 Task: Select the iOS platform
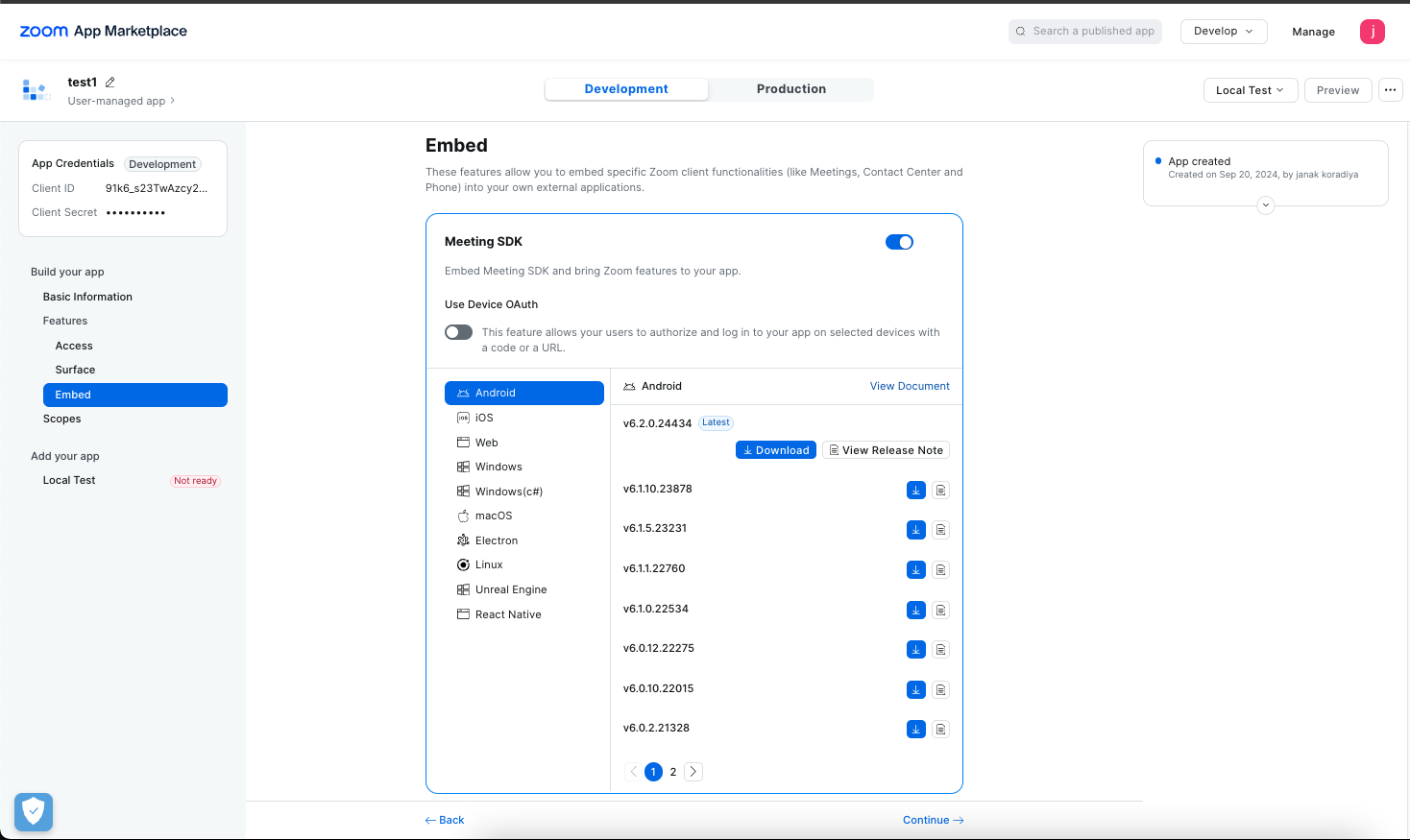[524, 419]
